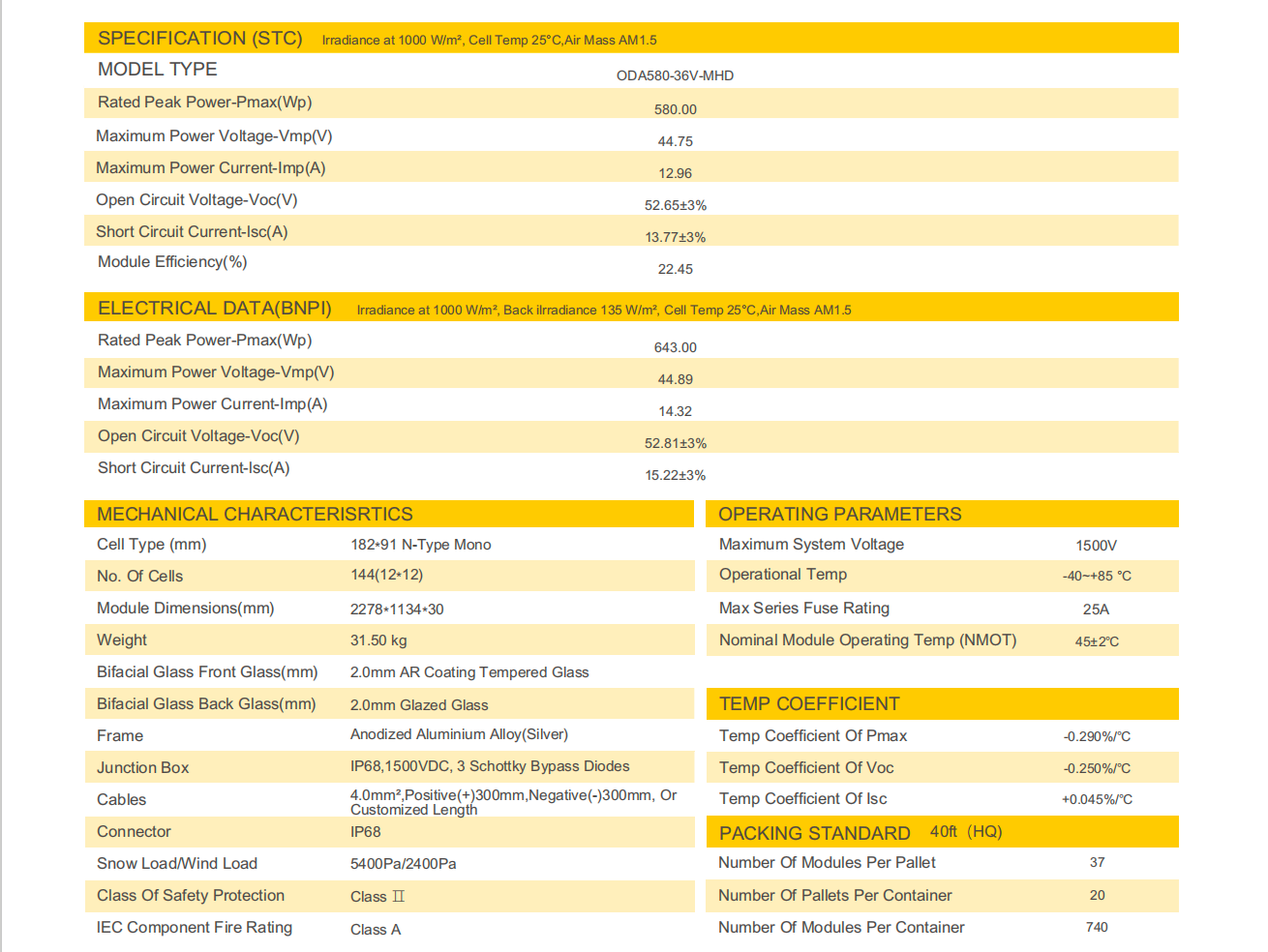This screenshot has width=1268, height=952.
Task: Select 'Anodized Aluminium Alloy(Silver)' frame value
Action: coord(459,734)
